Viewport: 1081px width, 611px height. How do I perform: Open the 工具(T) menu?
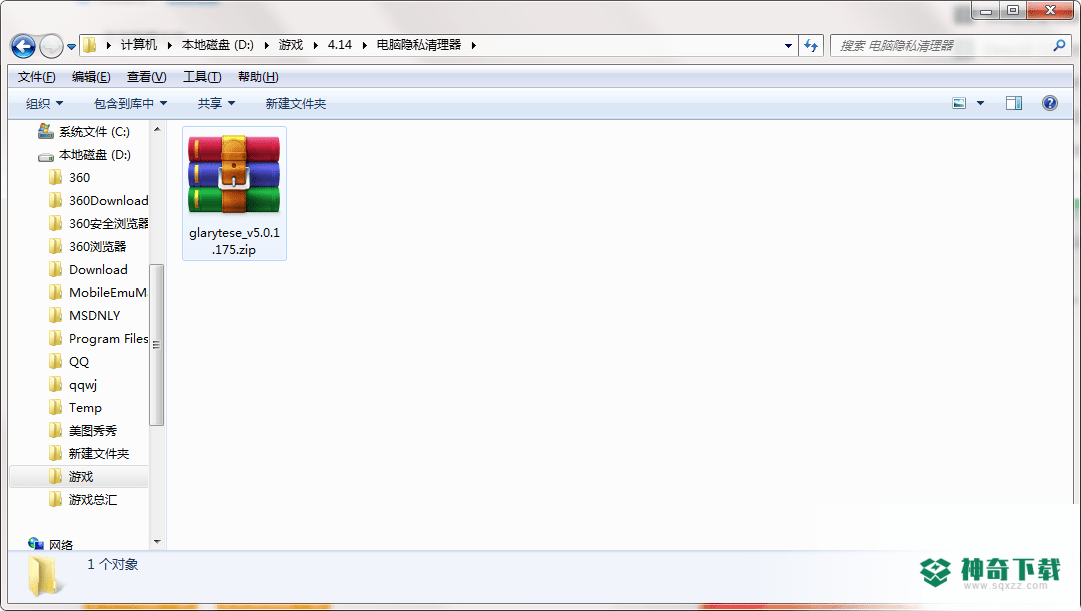click(x=202, y=77)
